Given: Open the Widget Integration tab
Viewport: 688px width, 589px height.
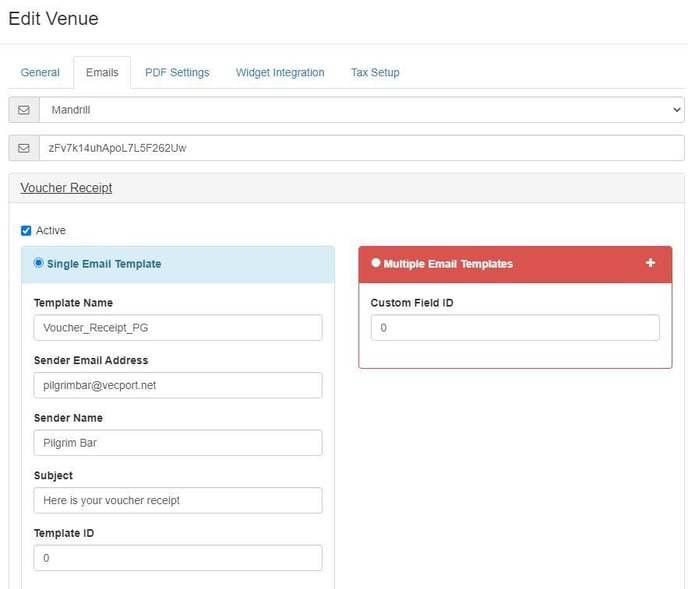Looking at the screenshot, I should 280,72.
